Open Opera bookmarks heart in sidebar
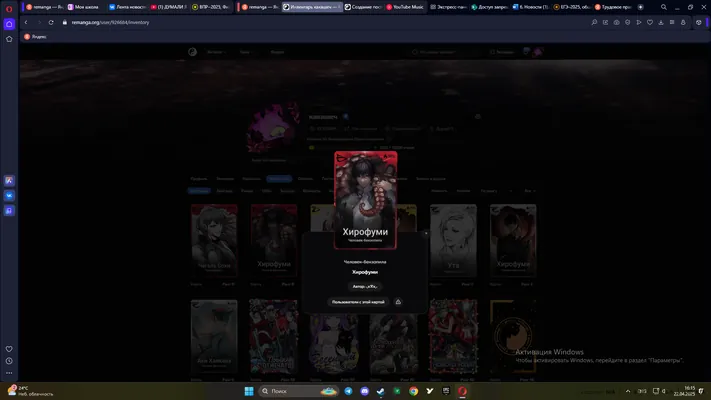 [9, 349]
